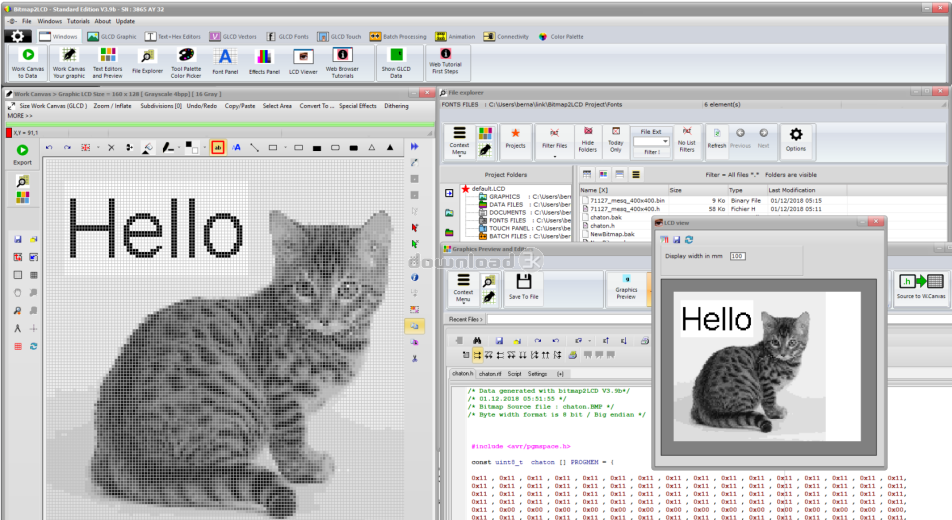952x520 pixels.
Task: Click Export in Work Canvas
Action: (x=22, y=155)
